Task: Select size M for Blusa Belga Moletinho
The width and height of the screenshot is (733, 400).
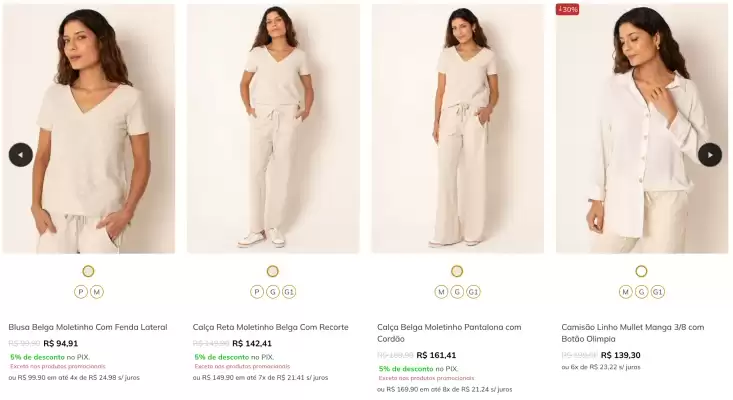Action: pos(97,292)
